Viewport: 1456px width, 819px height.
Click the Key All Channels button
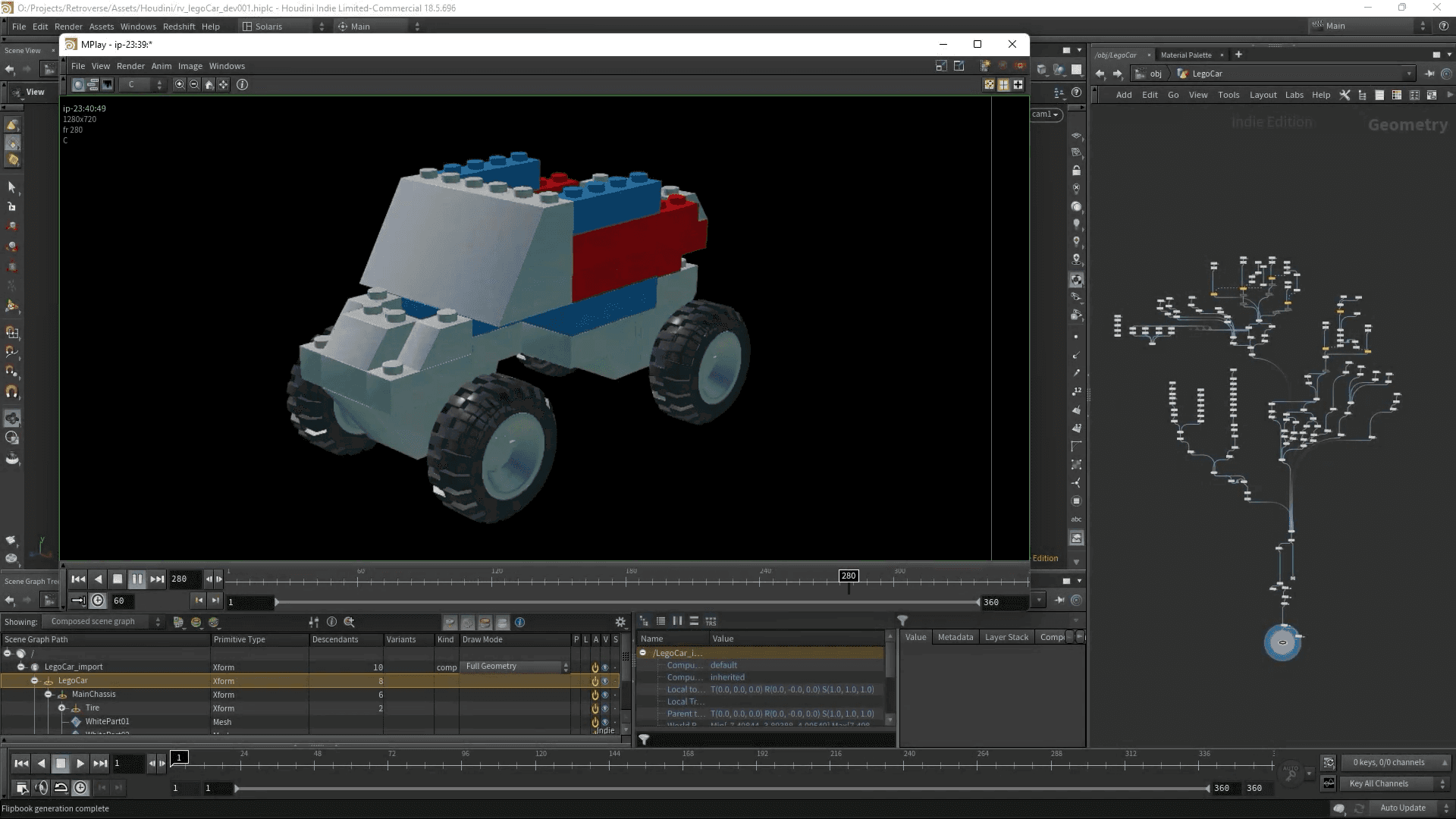(1379, 783)
